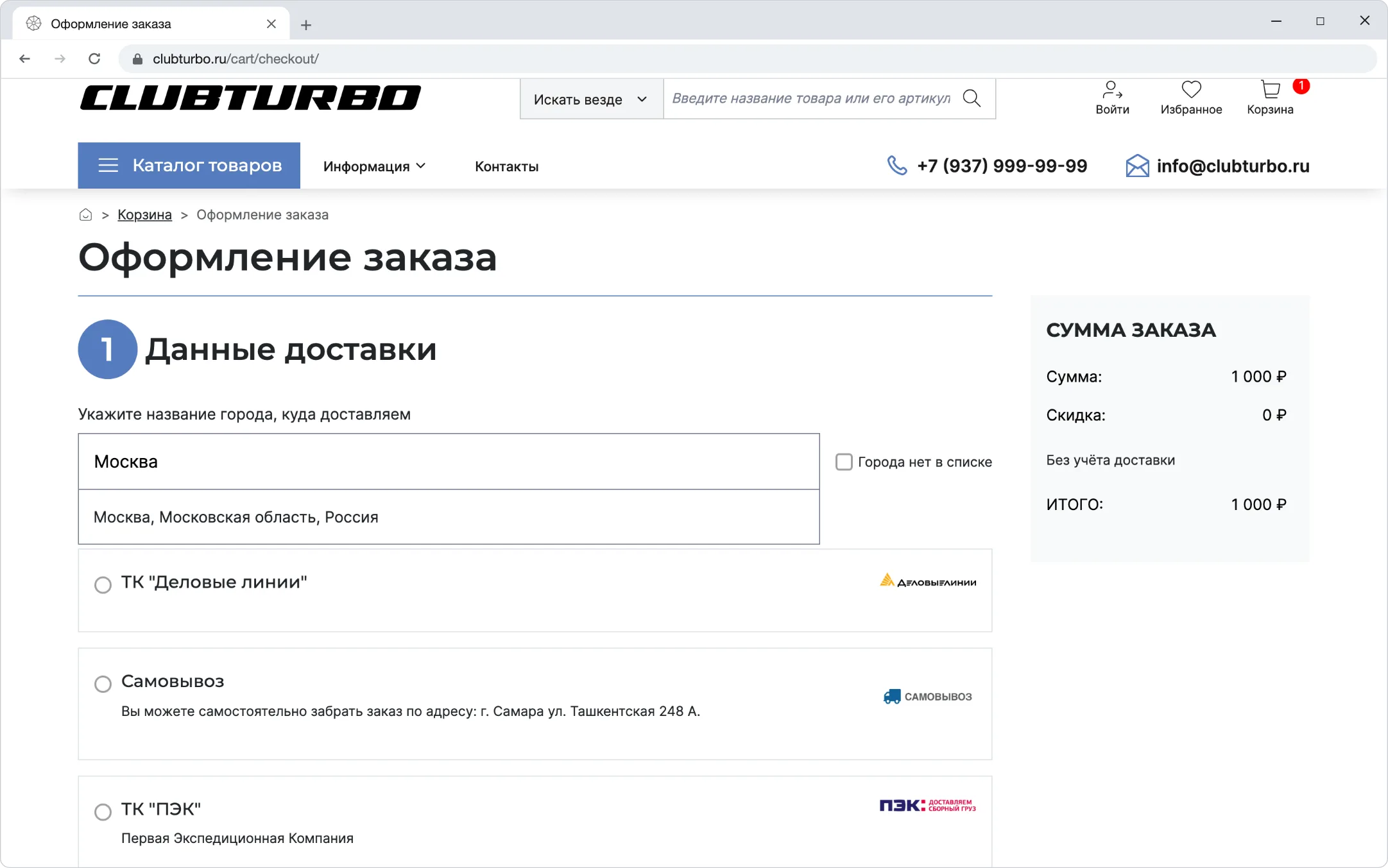Viewport: 1388px width, 868px height.
Task: Click Без учёта доставки text
Action: (1110, 460)
